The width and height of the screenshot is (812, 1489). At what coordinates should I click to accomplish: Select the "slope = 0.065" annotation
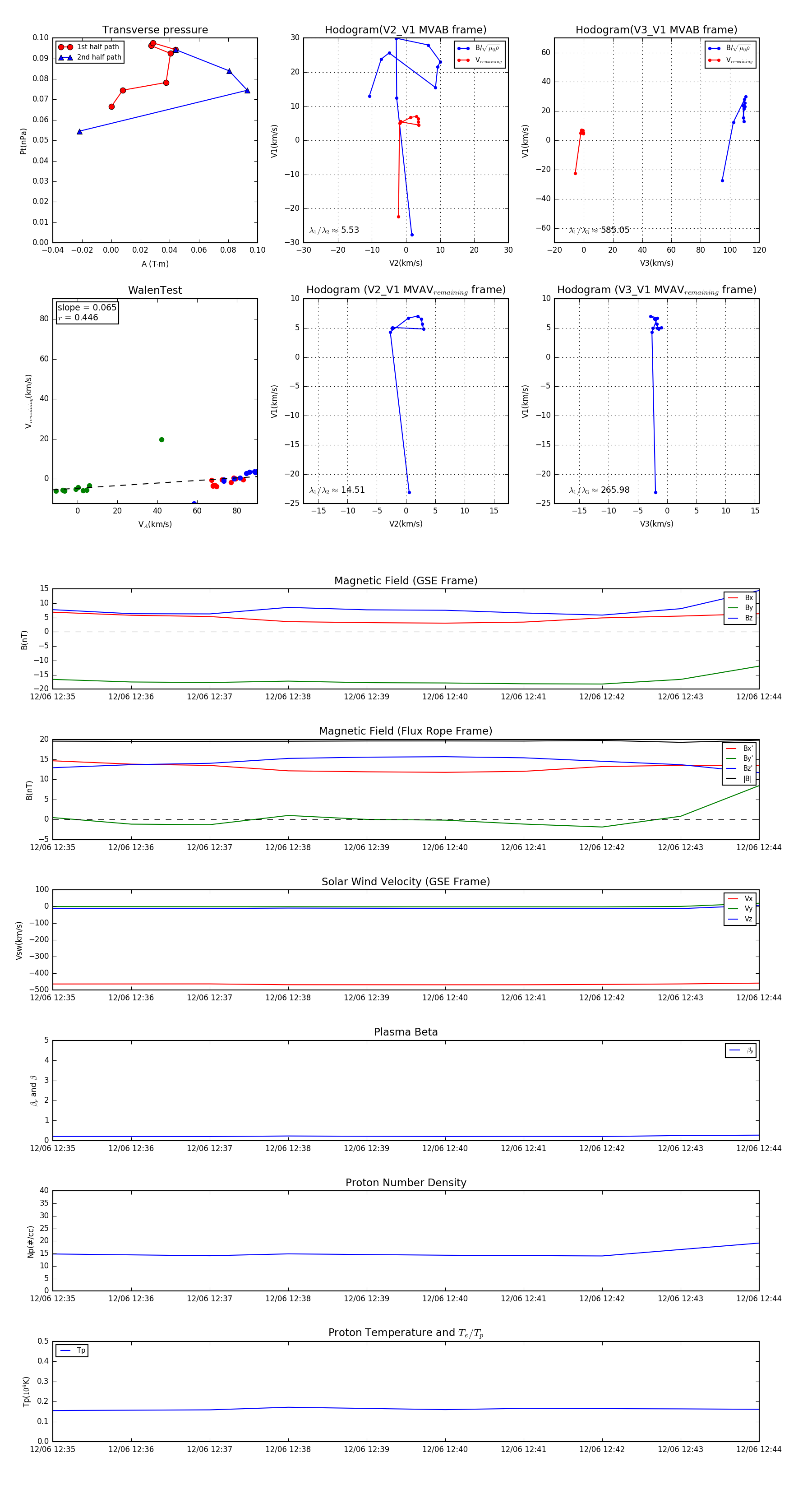click(x=87, y=308)
